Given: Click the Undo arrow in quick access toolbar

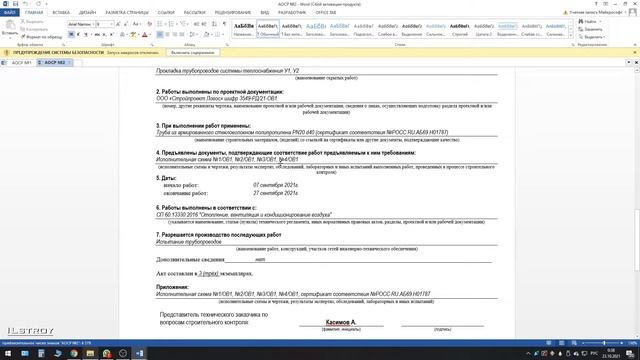Looking at the screenshot, I should tap(25, 4).
